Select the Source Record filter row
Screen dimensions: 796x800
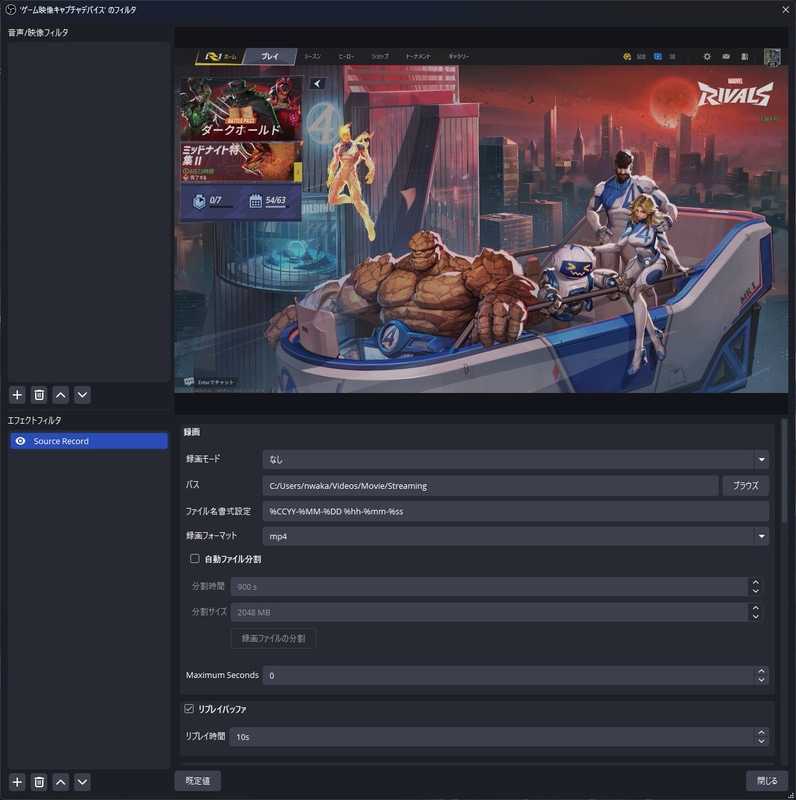click(x=89, y=441)
